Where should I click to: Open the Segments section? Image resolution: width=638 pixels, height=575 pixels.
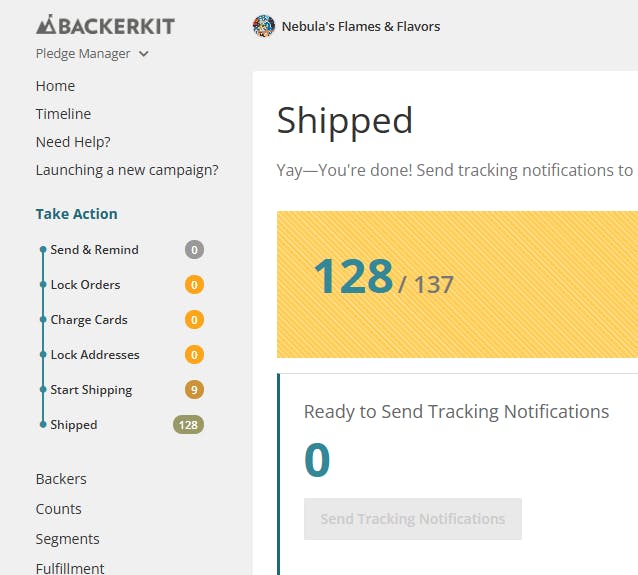[x=67, y=539]
